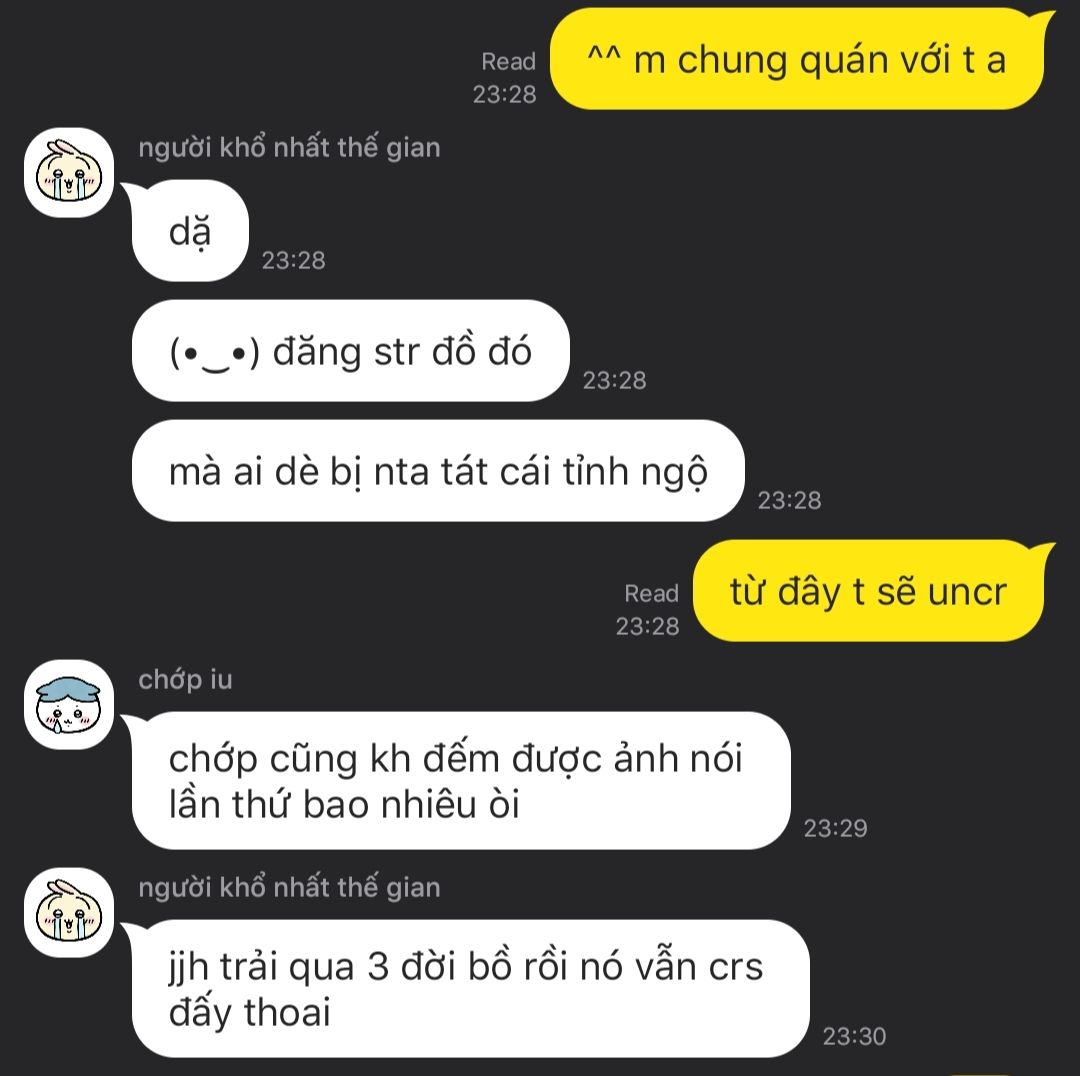Screen dimensions: 1080x1076
Task: Tap the Read label beside "từ đây t sẽ uncr"
Action: [x=652, y=593]
